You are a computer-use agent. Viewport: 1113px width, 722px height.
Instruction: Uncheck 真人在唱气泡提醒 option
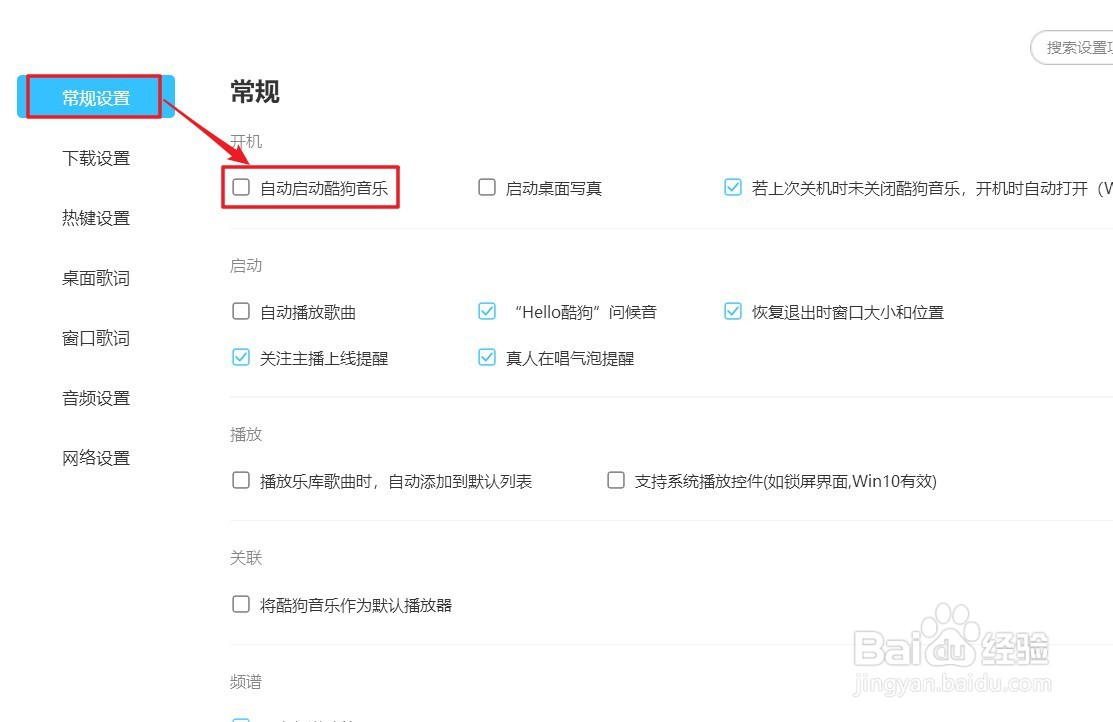click(487, 357)
